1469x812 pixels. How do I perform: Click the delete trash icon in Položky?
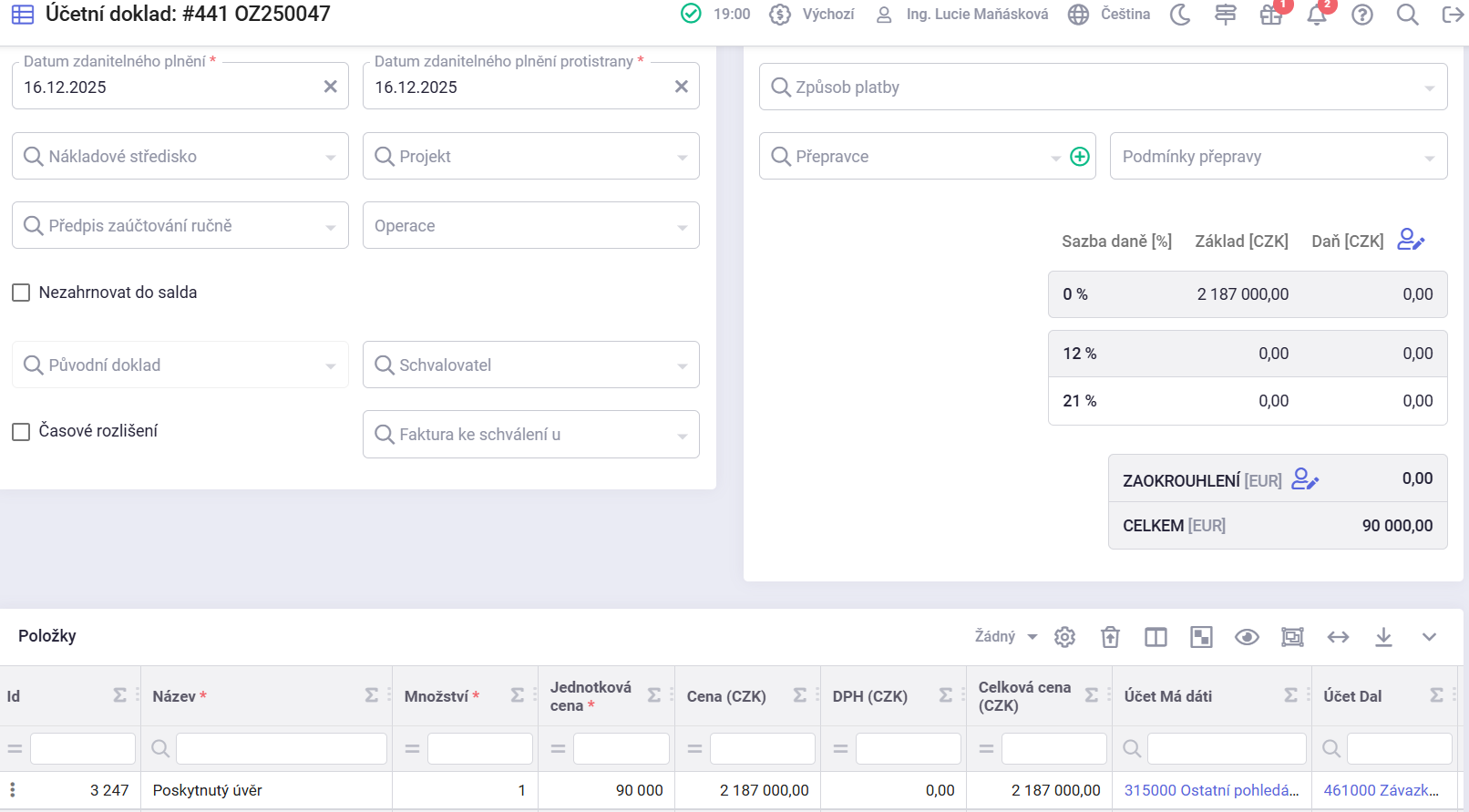[x=1110, y=637]
